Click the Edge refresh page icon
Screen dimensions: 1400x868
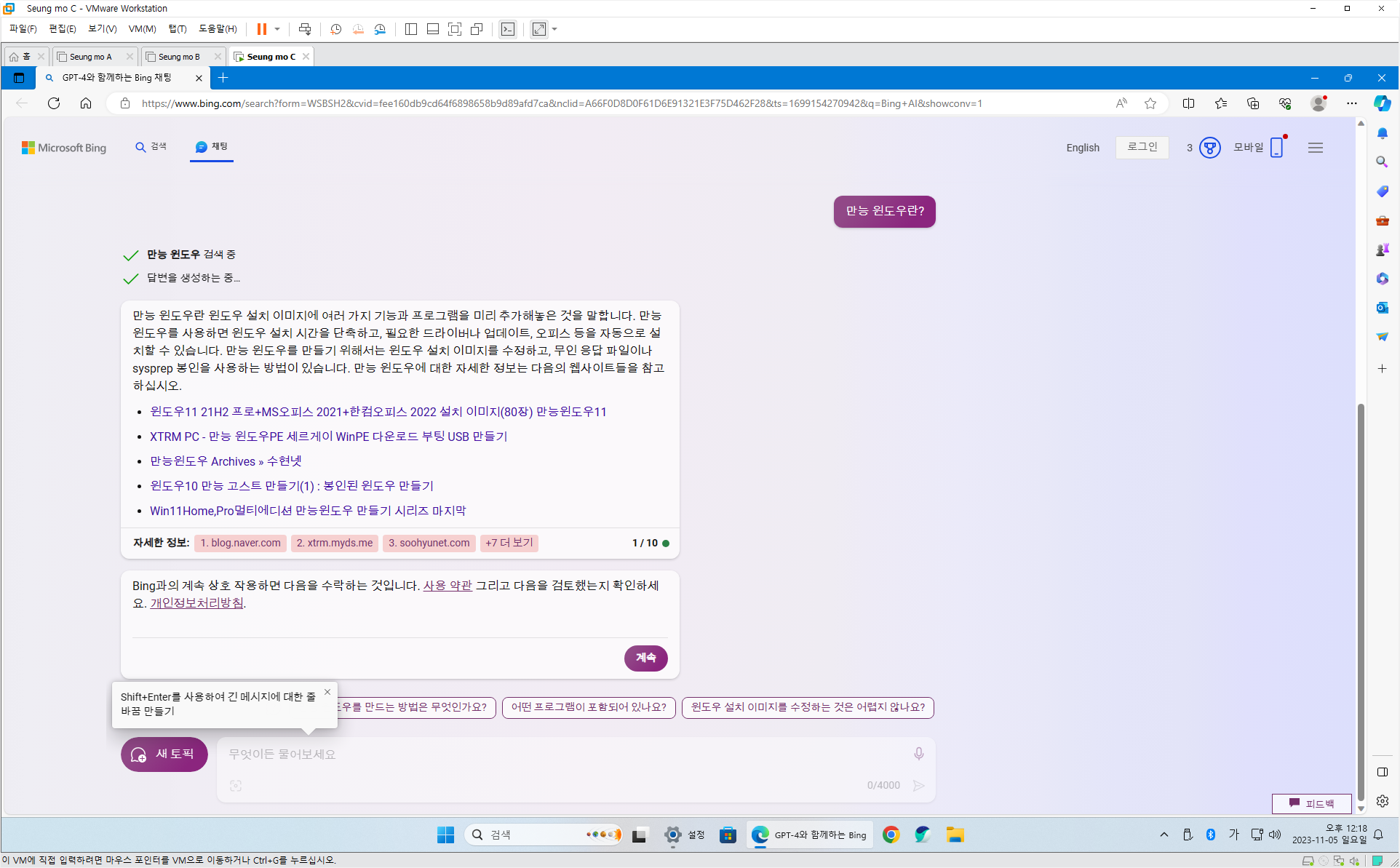tap(54, 103)
